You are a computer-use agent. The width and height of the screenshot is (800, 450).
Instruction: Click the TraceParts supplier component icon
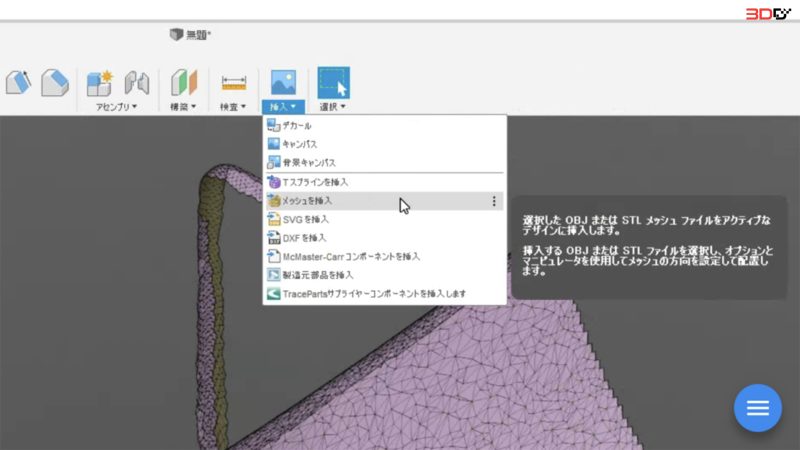click(274, 294)
